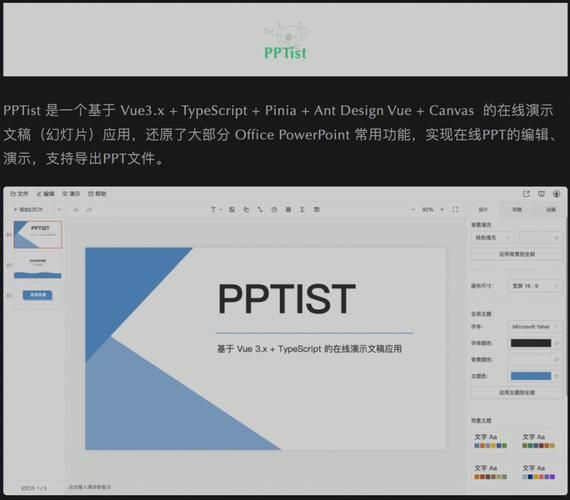Click the slide counter 幻灯片 1/3

coord(33,488)
